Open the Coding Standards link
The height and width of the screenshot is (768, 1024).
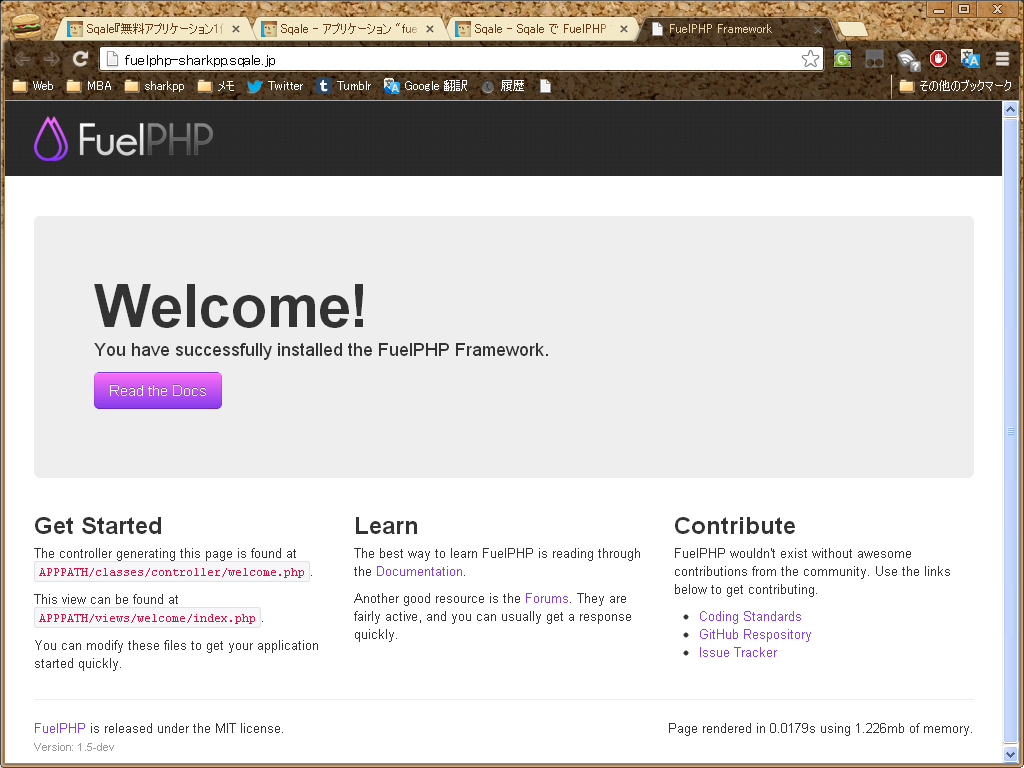point(750,616)
